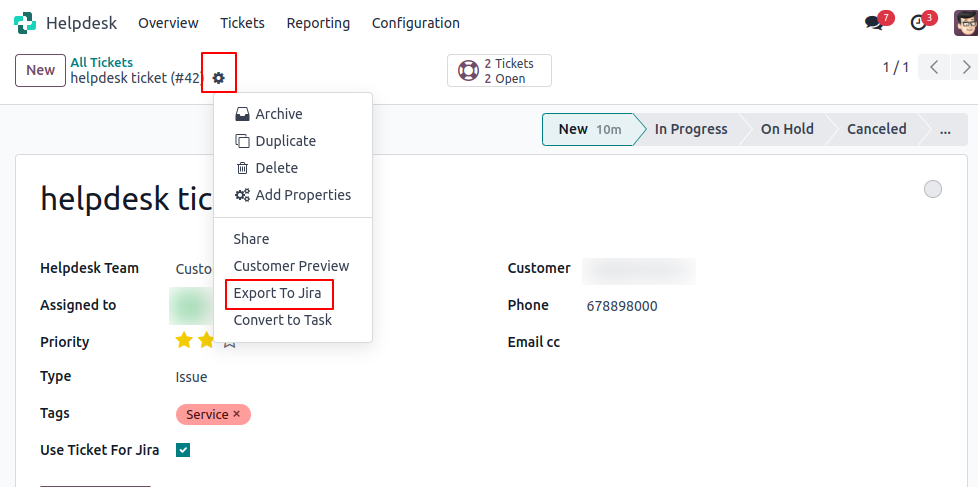
Task: Open the Configuration menu
Action: [x=415, y=23]
